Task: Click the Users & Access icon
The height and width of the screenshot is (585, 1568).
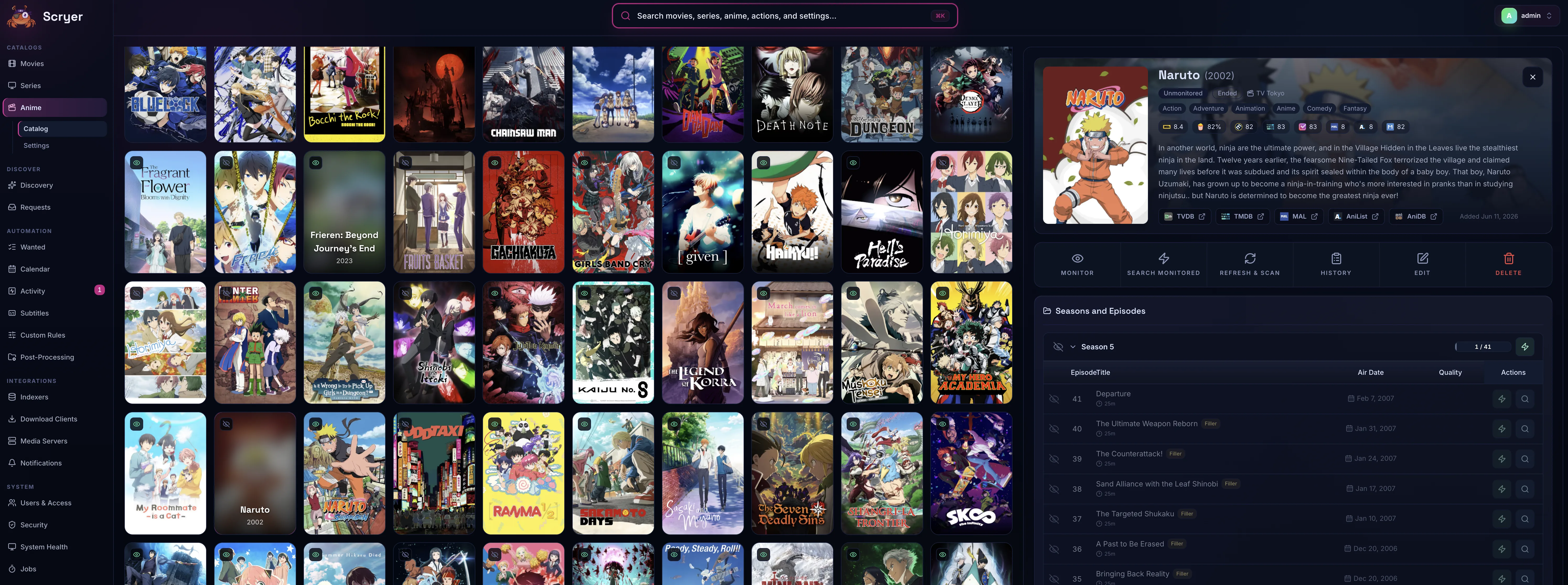Action: 12,503
